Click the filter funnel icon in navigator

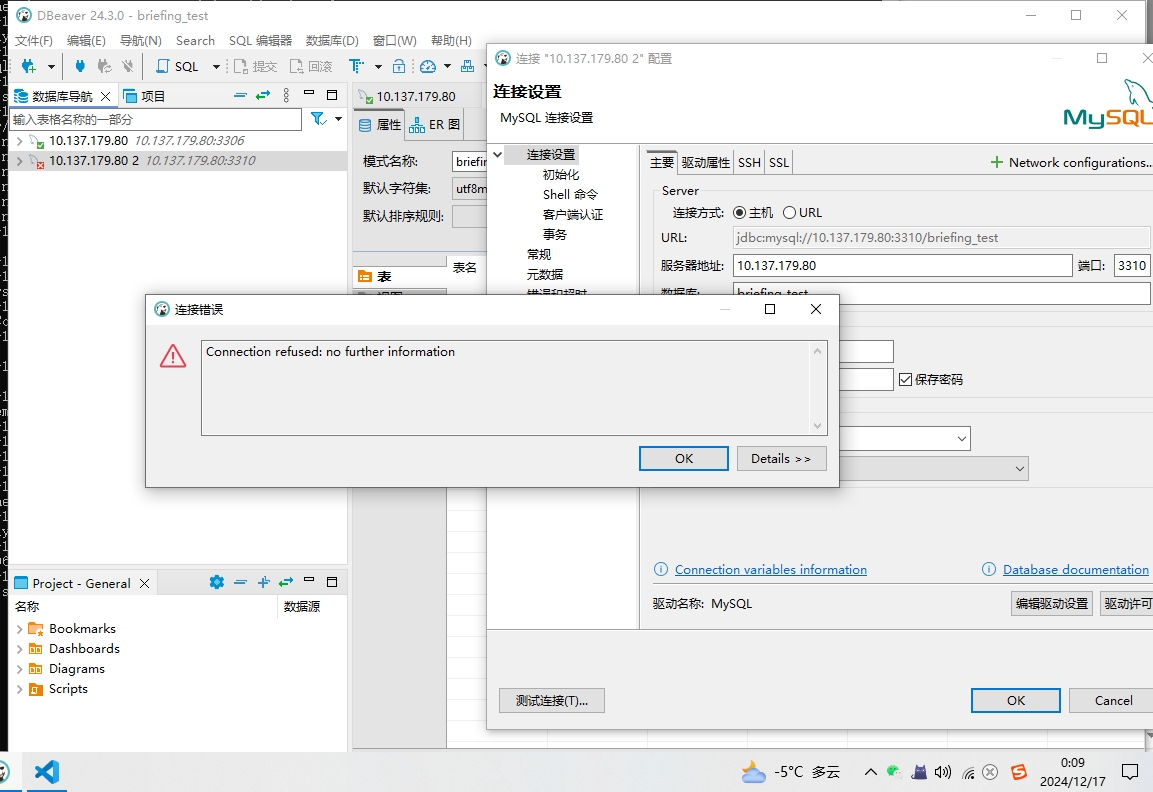(x=318, y=119)
